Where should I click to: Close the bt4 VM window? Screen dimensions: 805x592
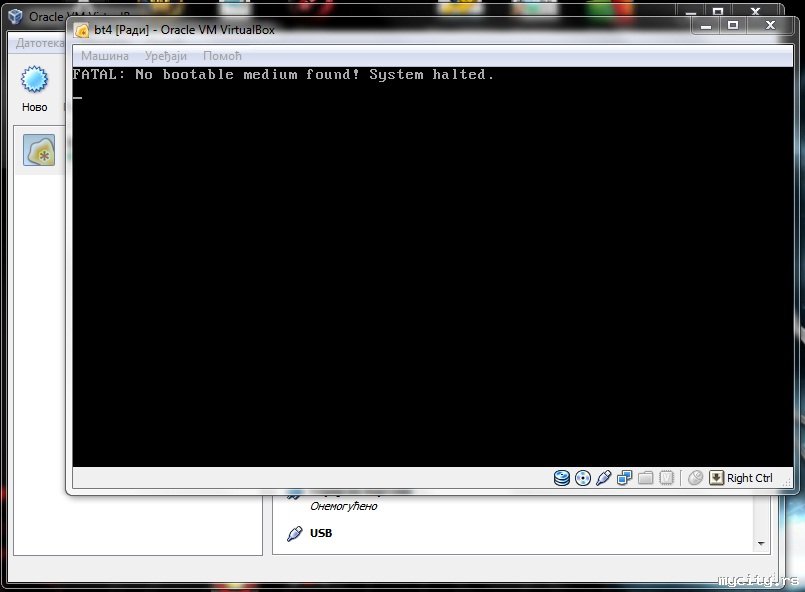(770, 25)
